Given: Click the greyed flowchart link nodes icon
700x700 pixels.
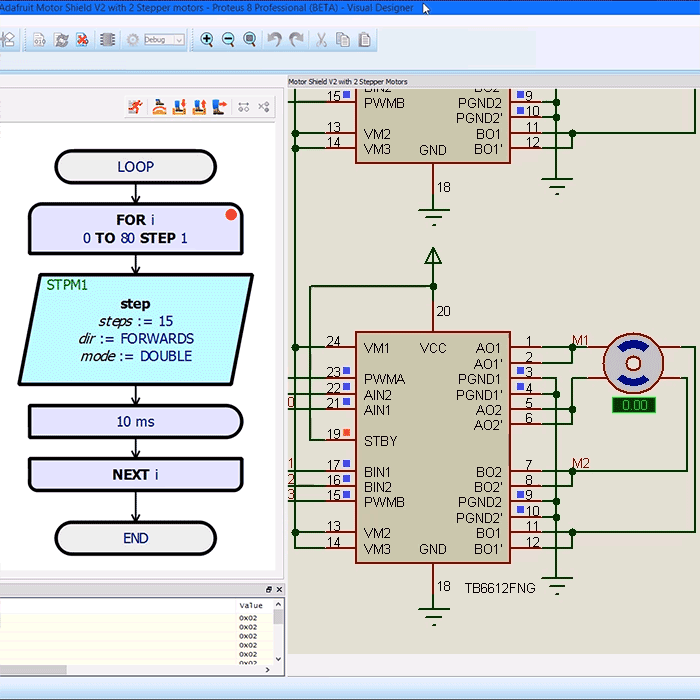Looking at the screenshot, I should 244,107.
